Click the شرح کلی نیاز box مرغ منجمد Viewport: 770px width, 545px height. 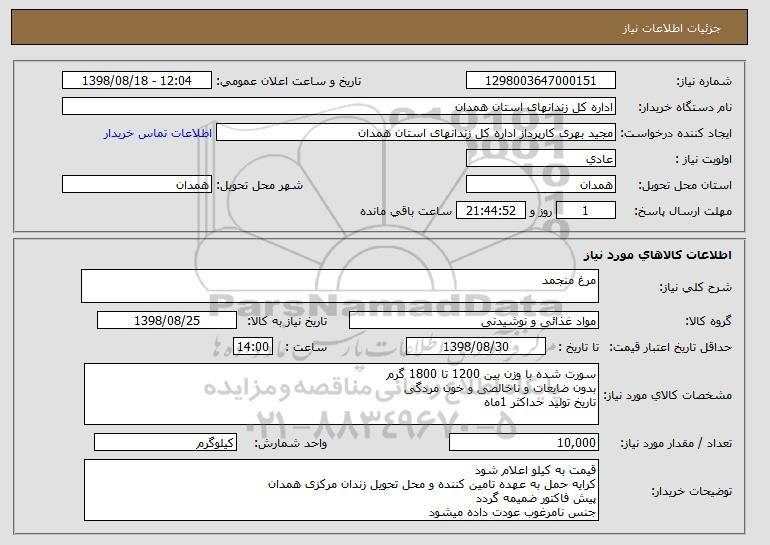point(340,286)
